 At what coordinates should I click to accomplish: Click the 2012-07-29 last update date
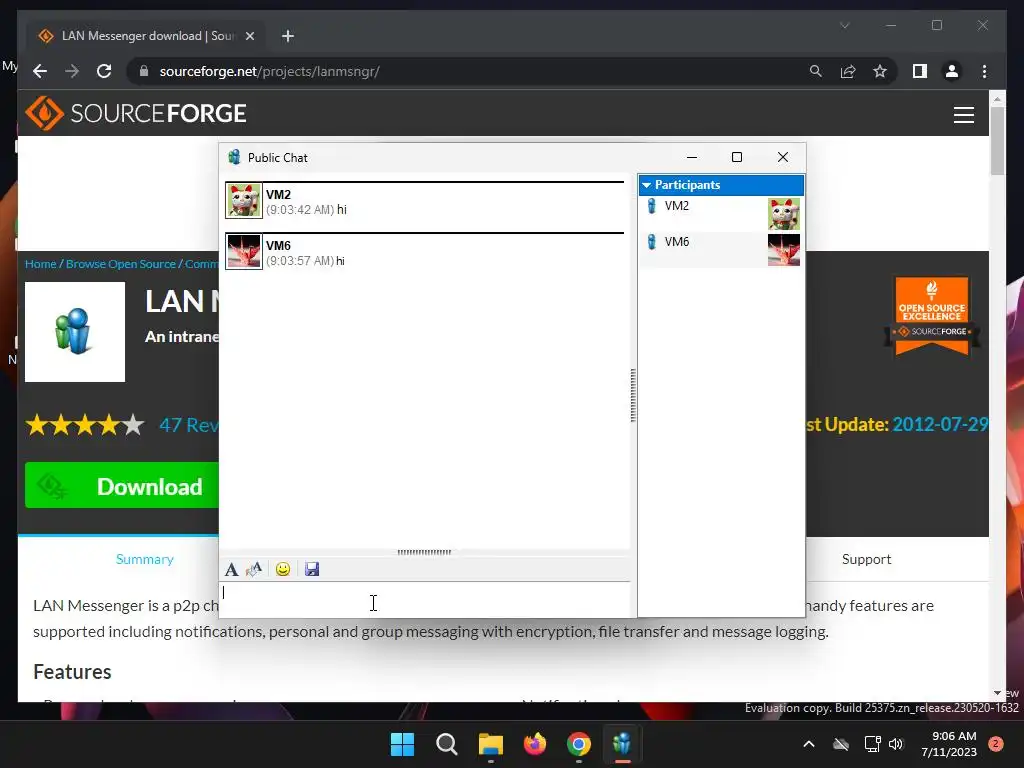point(940,424)
